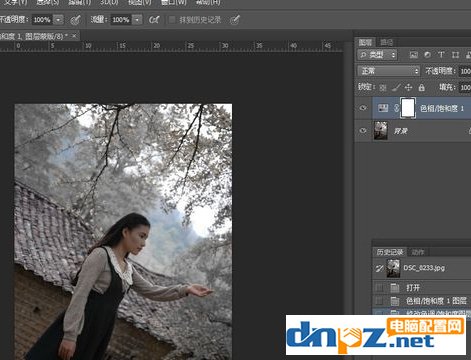Image resolution: width=471 pixels, height=360 pixels.
Task: Select the white layer mask thumbnail
Action: (408, 108)
